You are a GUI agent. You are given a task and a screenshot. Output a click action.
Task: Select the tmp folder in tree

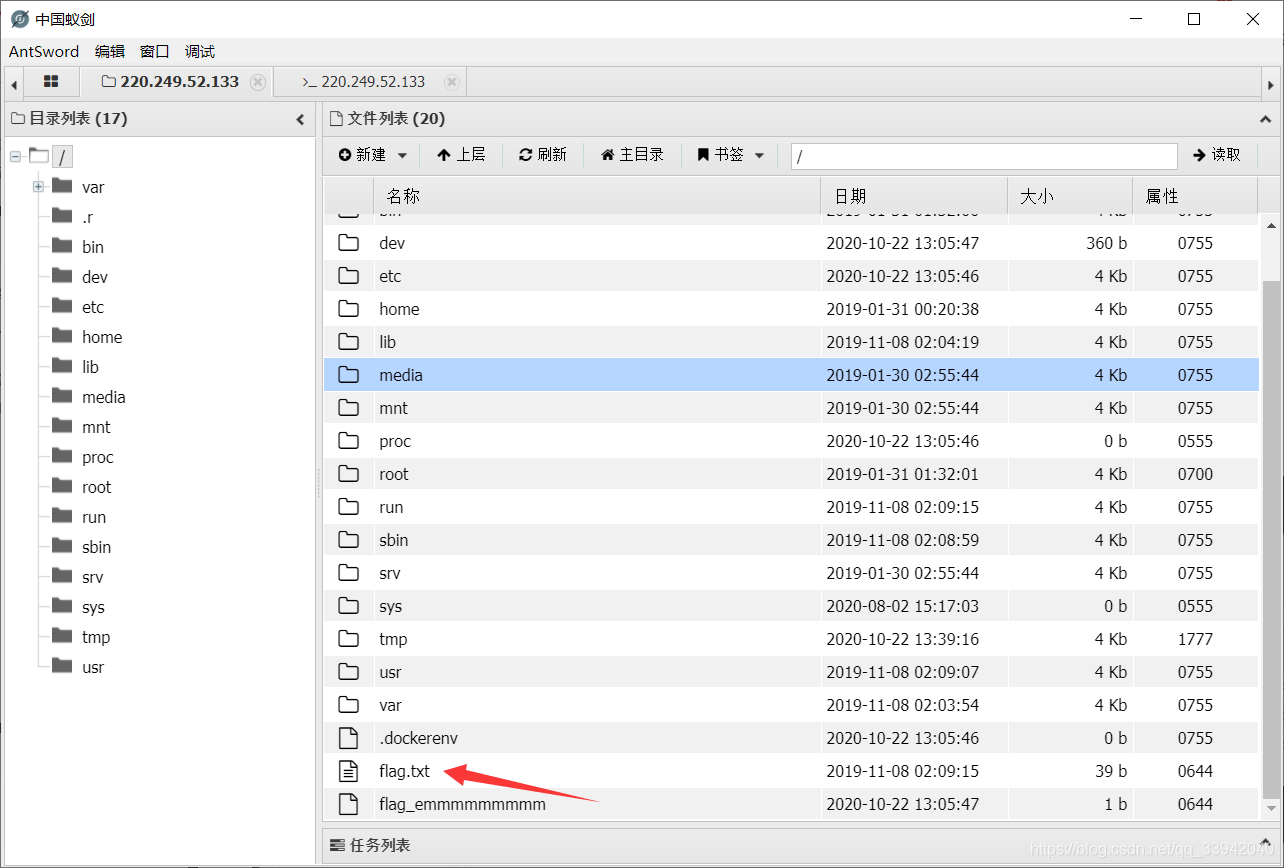[96, 637]
